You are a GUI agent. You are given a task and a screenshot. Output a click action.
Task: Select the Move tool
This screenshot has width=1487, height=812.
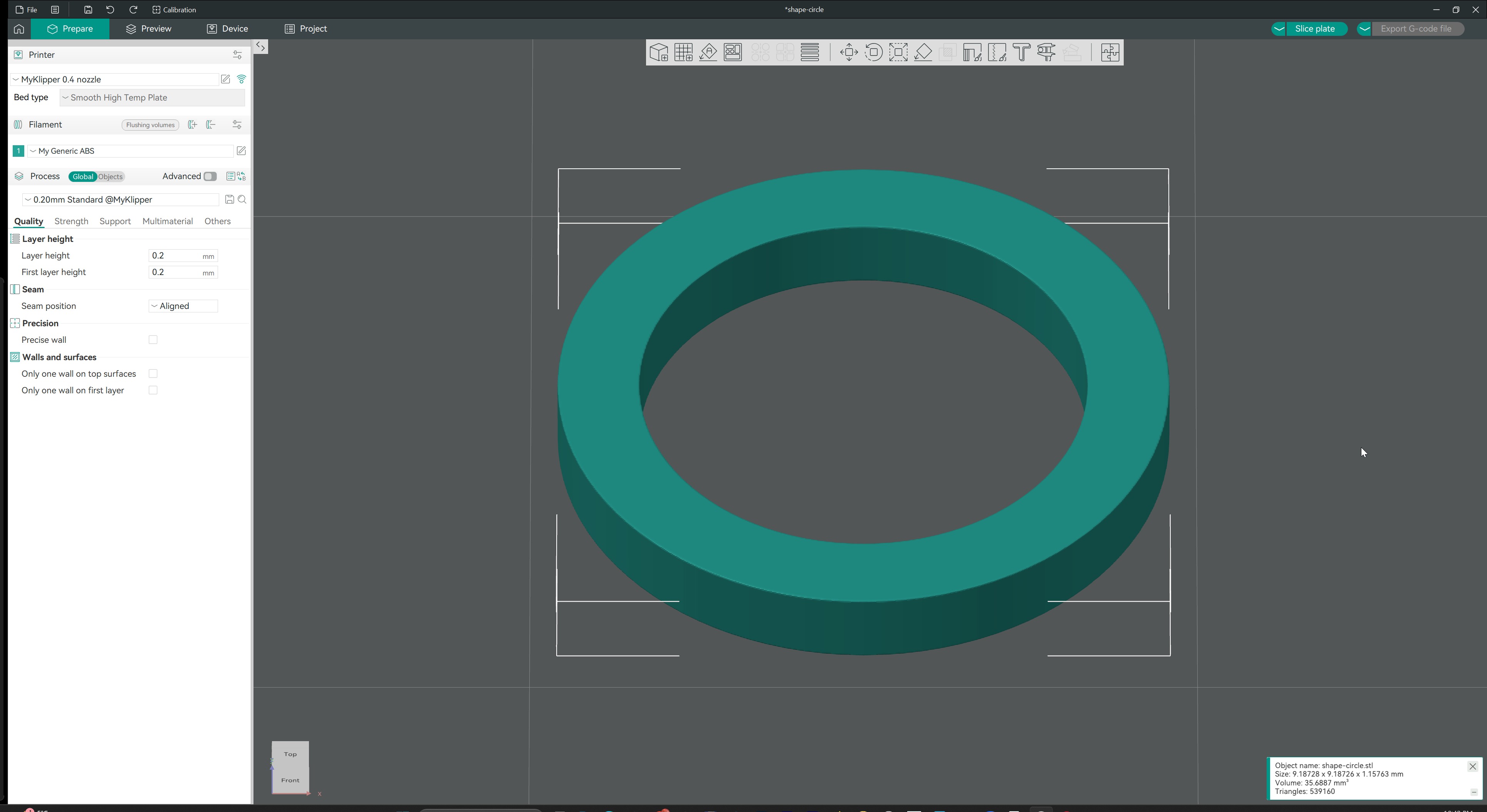click(849, 52)
